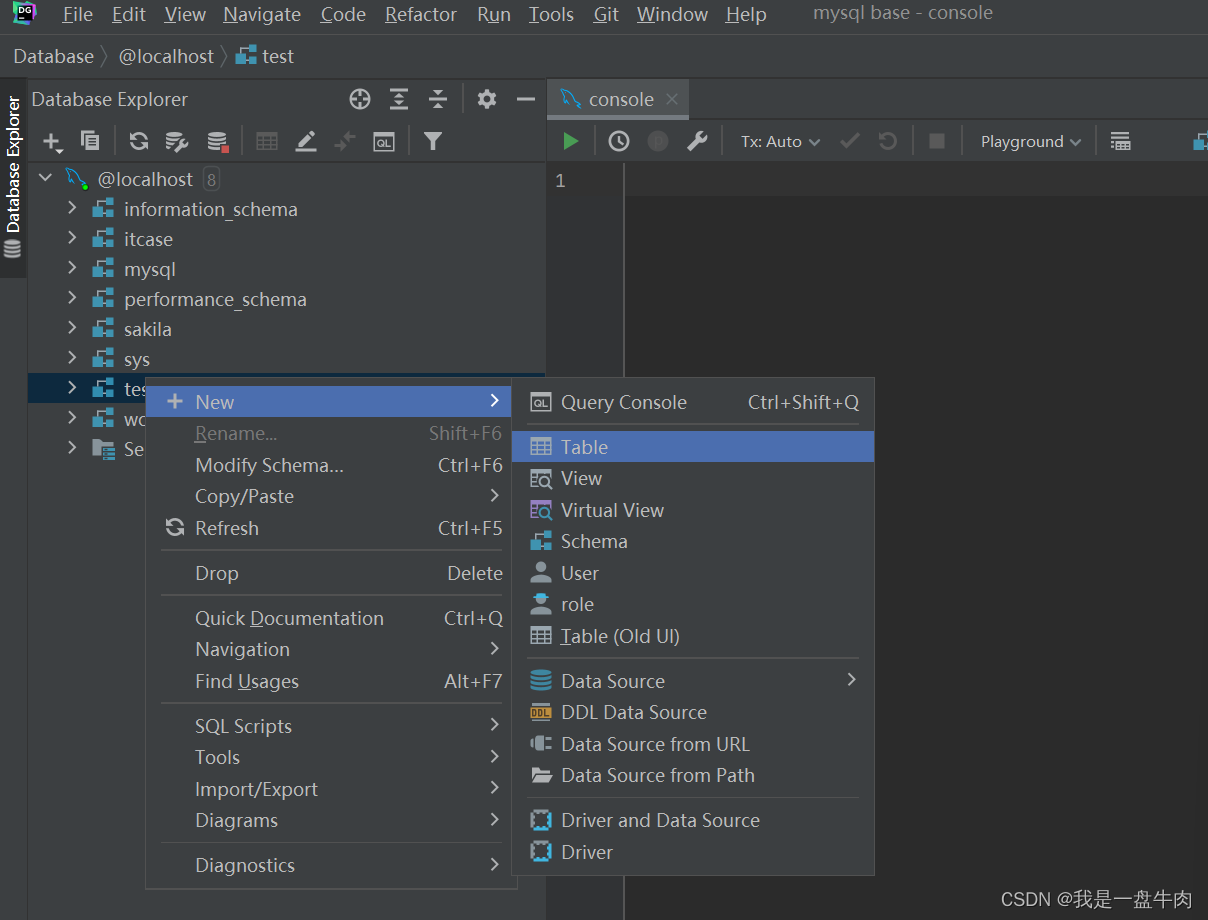Select Table (Old UI) in the New submenu
The height and width of the screenshot is (920, 1208).
693,636
